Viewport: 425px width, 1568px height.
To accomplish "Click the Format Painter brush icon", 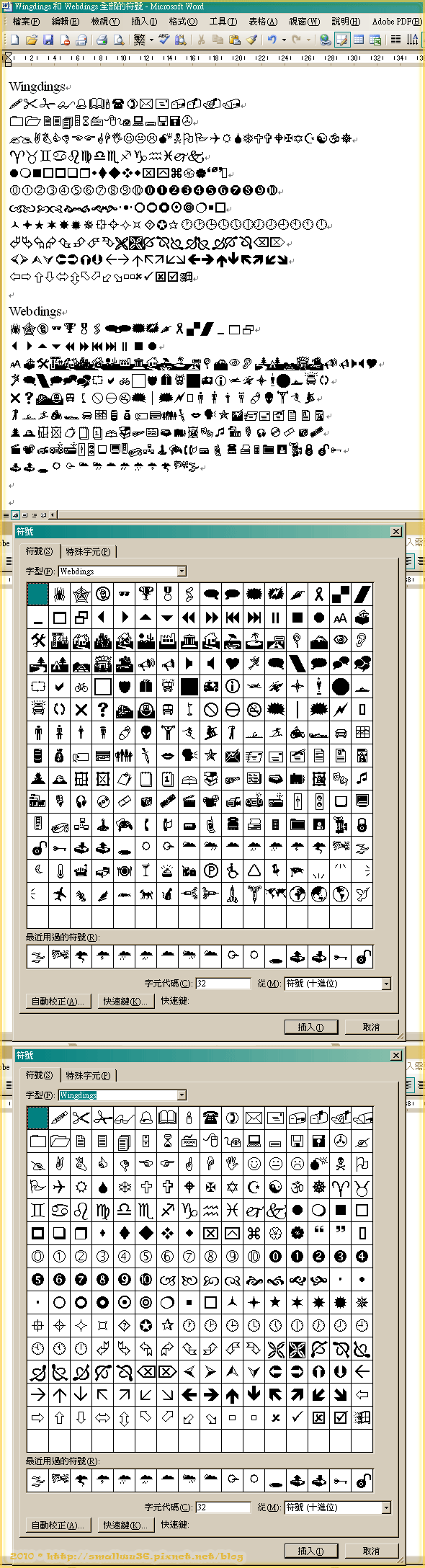I will [x=251, y=40].
